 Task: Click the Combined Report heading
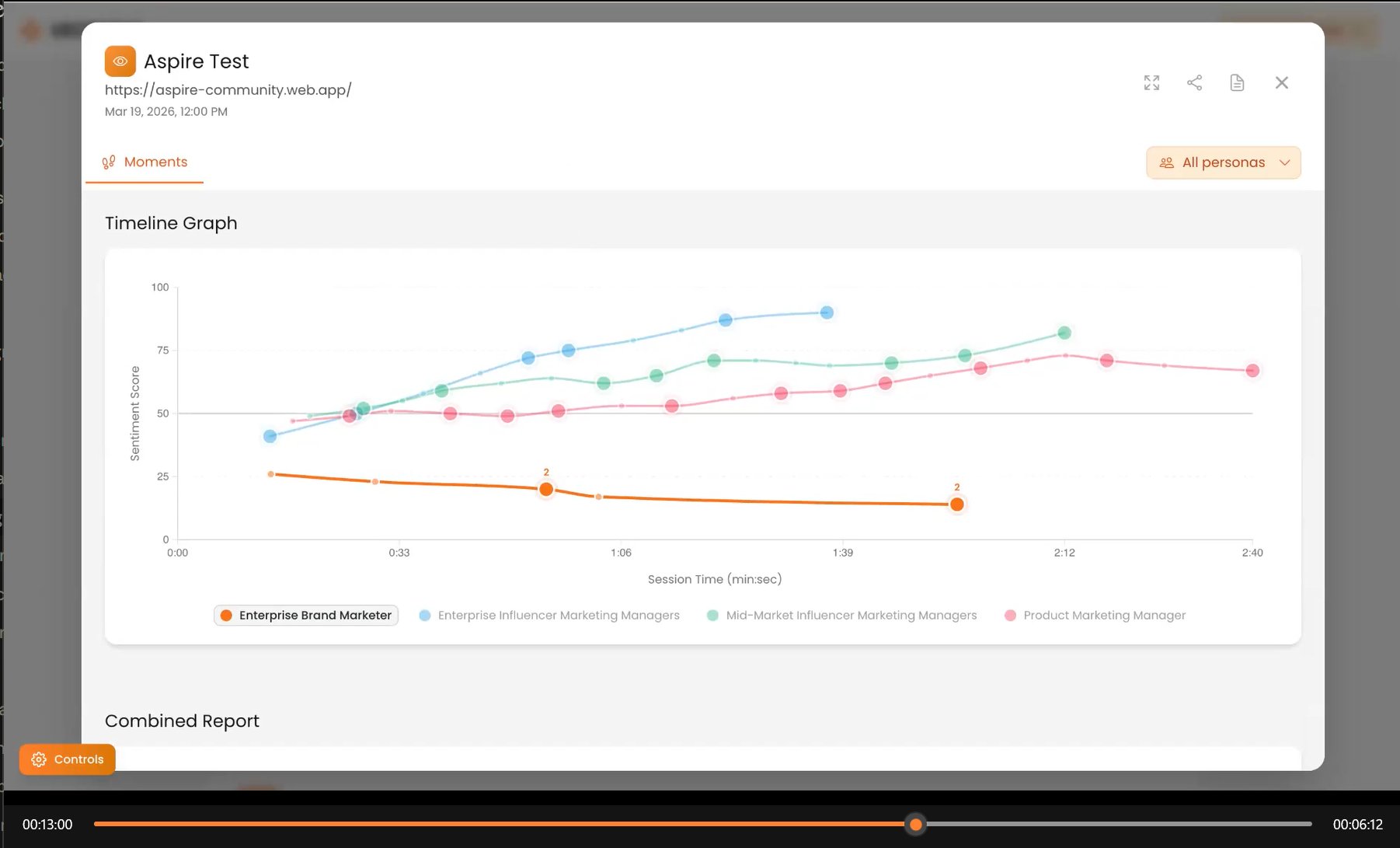tap(182, 721)
